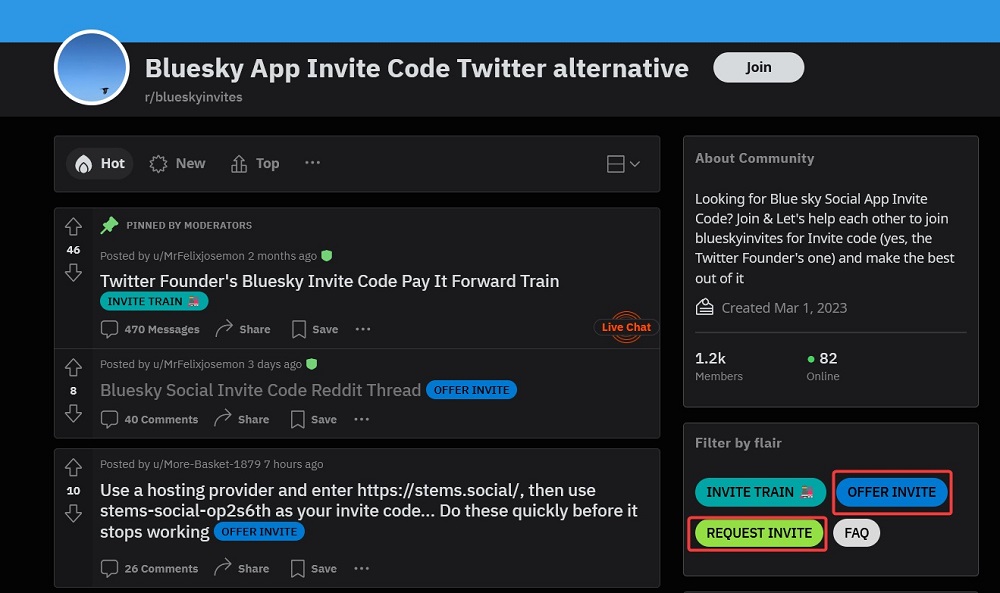This screenshot has height=593, width=1000.
Task: Sort posts by New
Action: click(x=177, y=164)
